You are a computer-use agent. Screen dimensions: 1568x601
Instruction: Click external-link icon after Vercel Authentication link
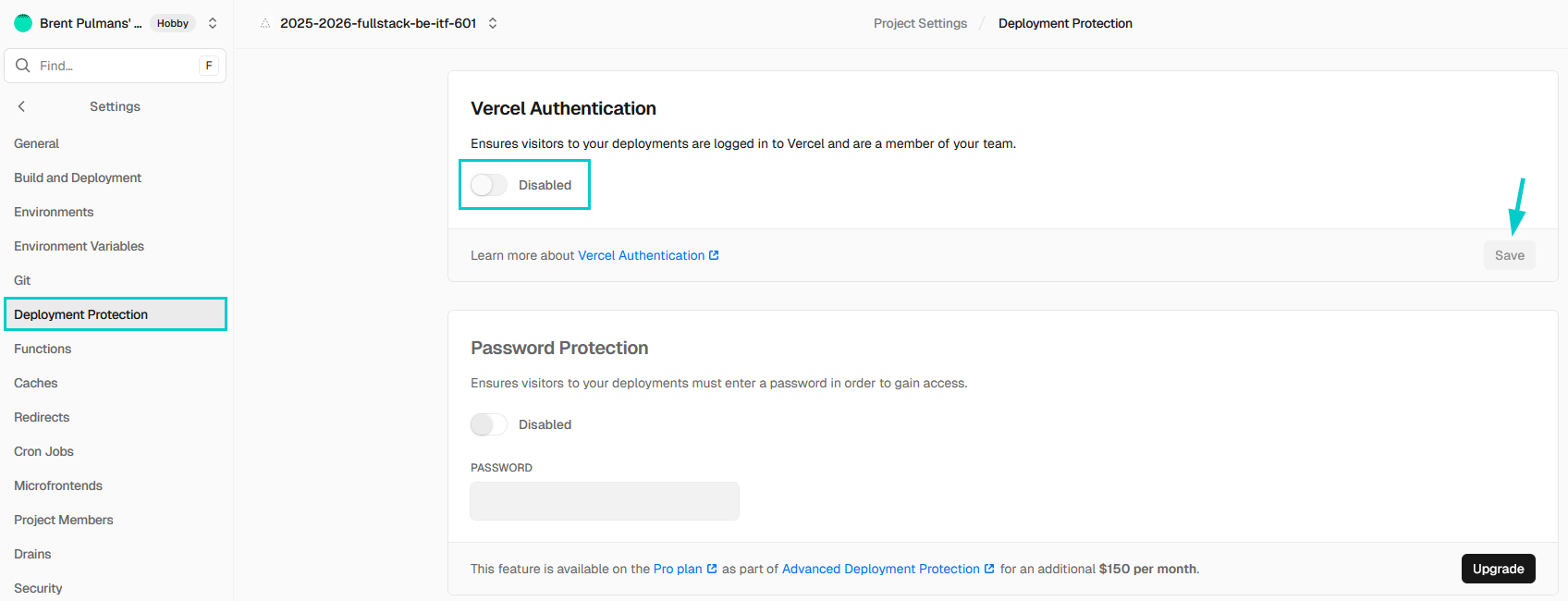click(714, 255)
